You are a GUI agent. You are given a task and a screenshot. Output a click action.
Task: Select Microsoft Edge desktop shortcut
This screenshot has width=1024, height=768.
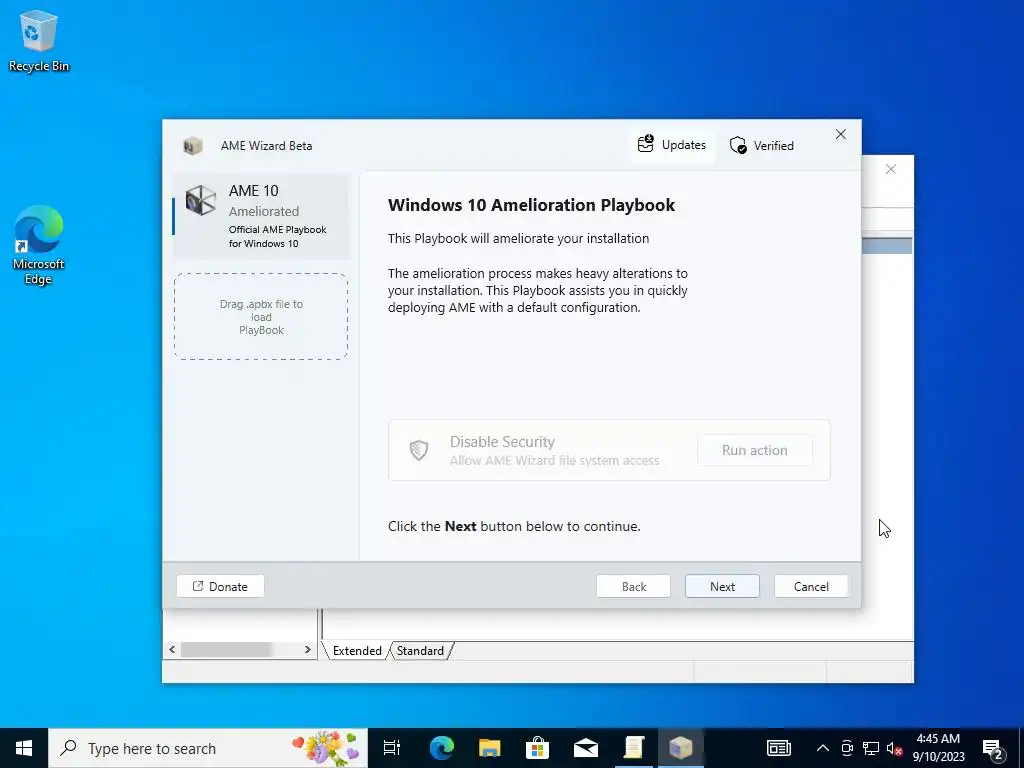[39, 245]
